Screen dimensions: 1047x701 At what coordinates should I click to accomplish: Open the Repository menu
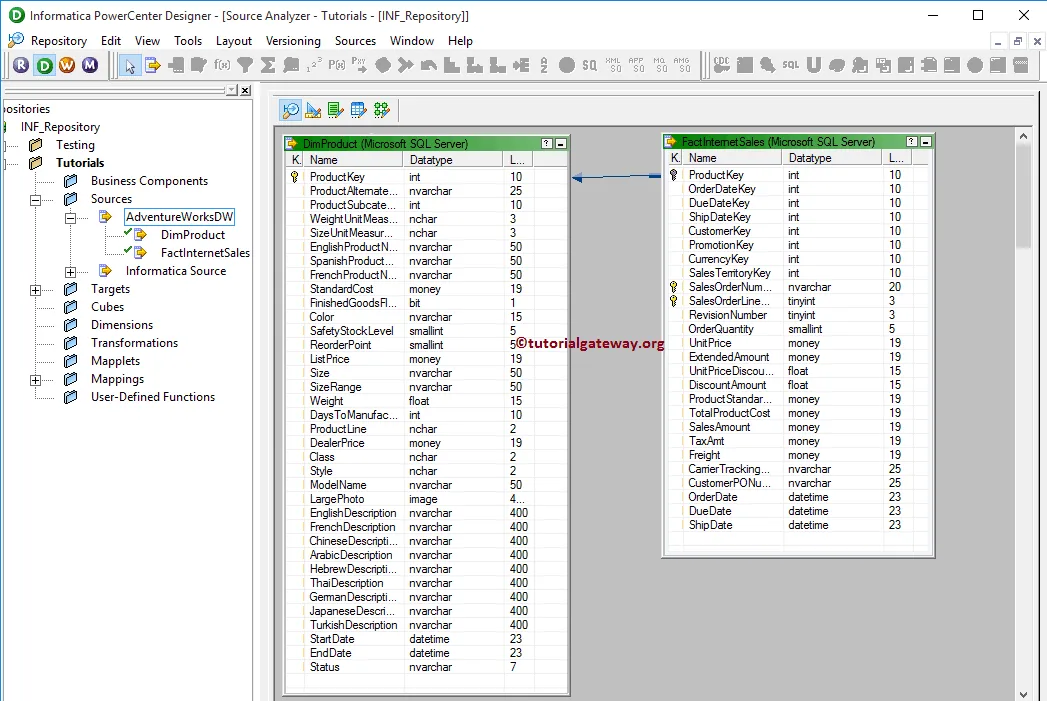[x=59, y=41]
